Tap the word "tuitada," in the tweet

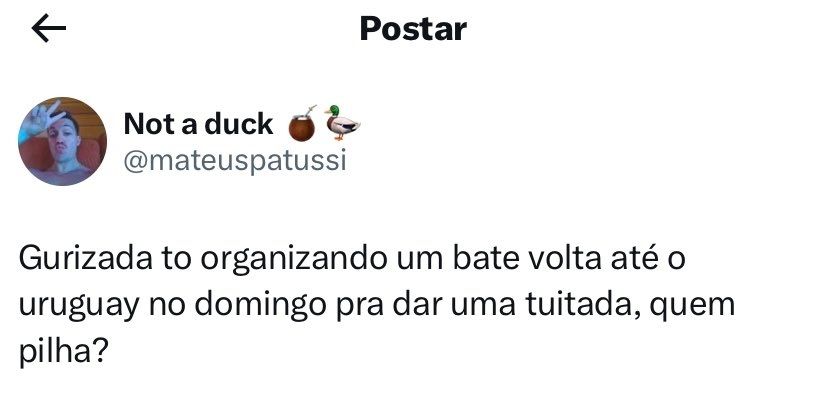(582, 305)
